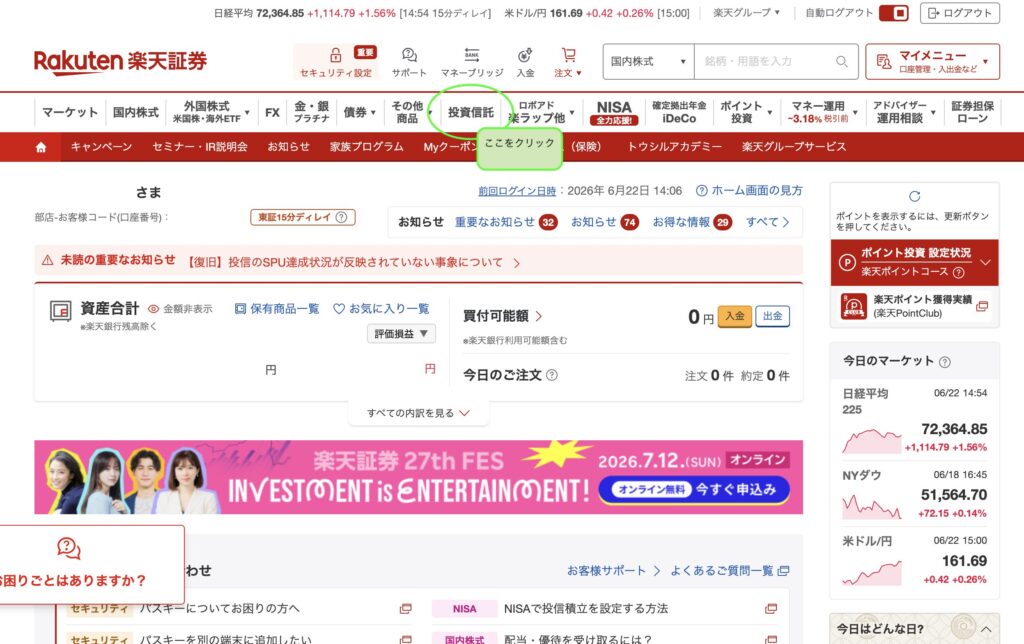Click help icon beside 楽天ポイントコース
This screenshot has width=1024, height=644.
[958, 272]
